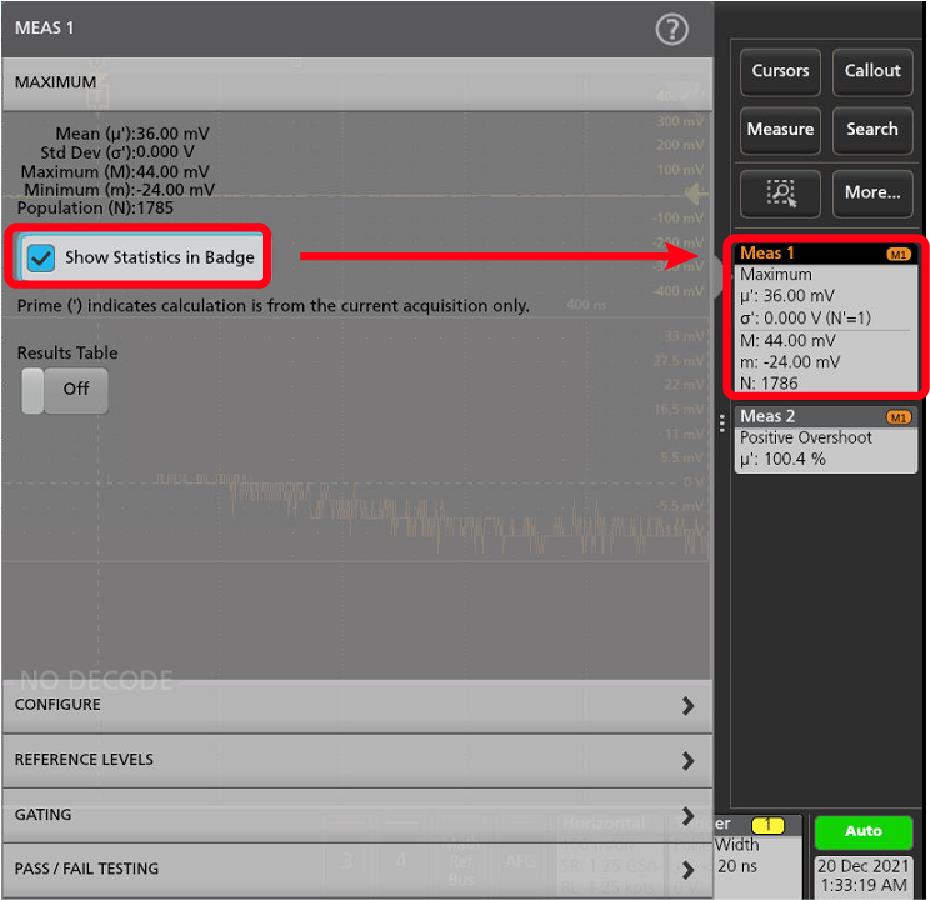The height and width of the screenshot is (900, 930).
Task: Add a Callout using the Callout button
Action: [x=872, y=72]
